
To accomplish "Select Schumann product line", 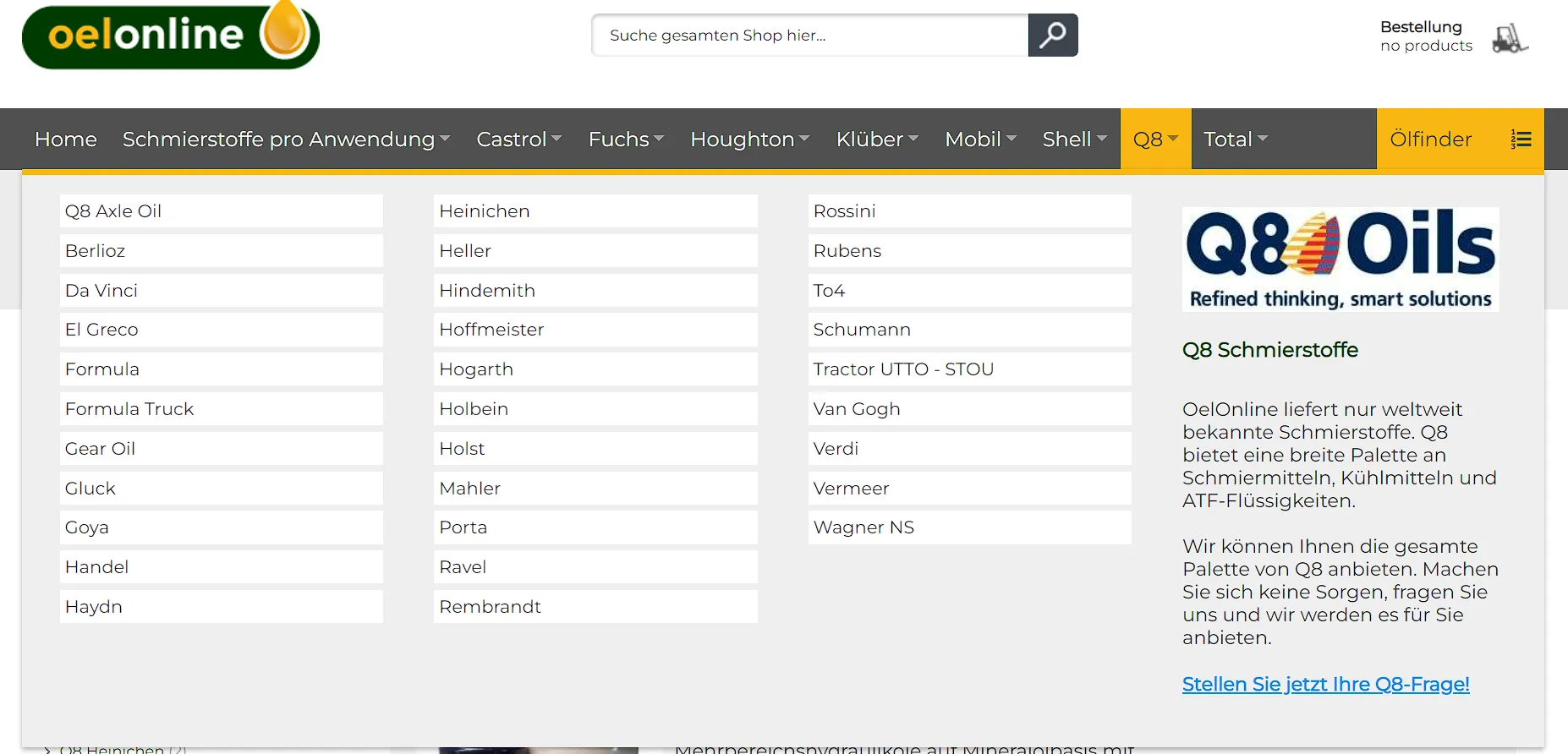I will [x=970, y=330].
